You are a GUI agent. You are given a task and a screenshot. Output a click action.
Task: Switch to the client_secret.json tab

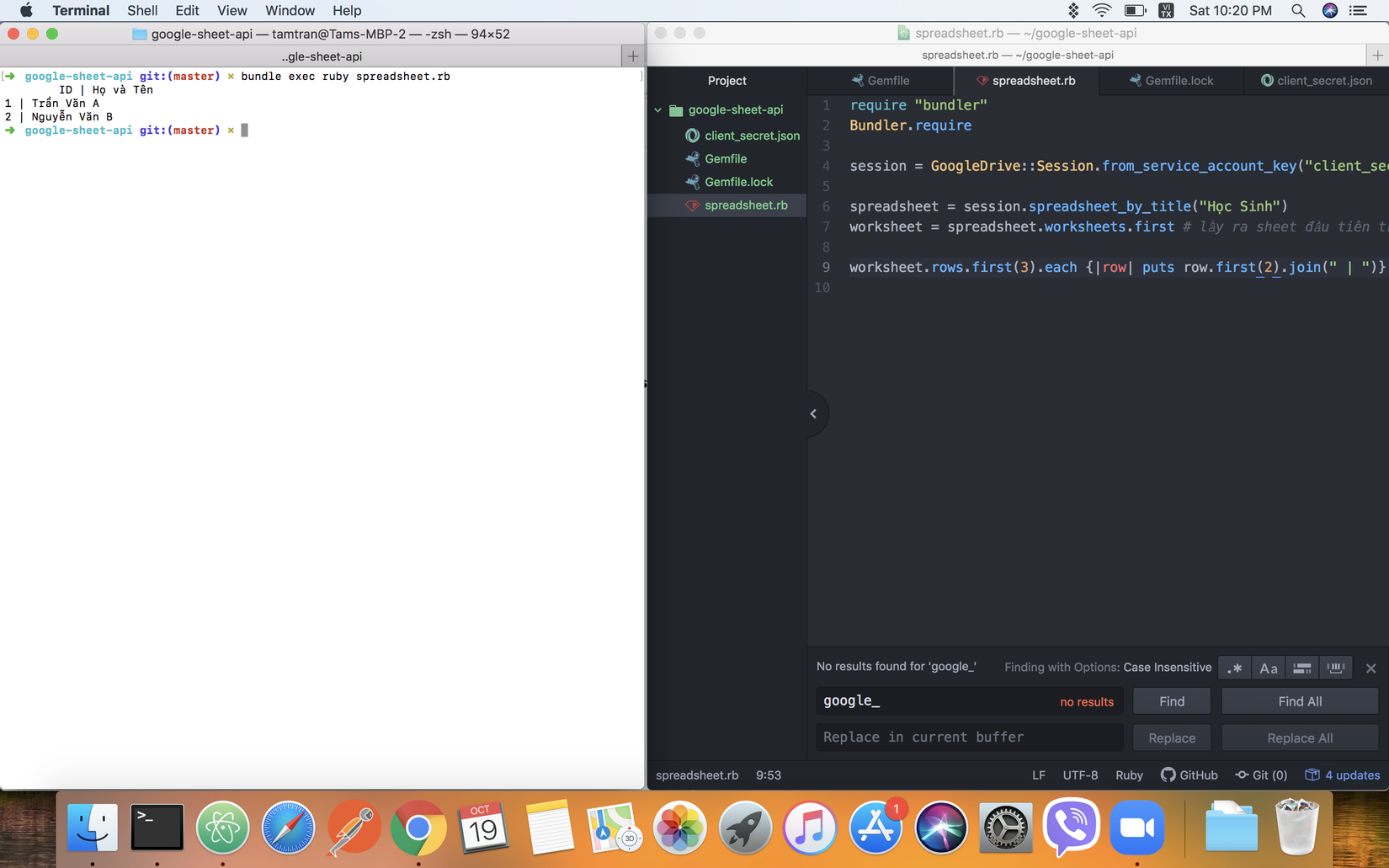[1323, 81]
